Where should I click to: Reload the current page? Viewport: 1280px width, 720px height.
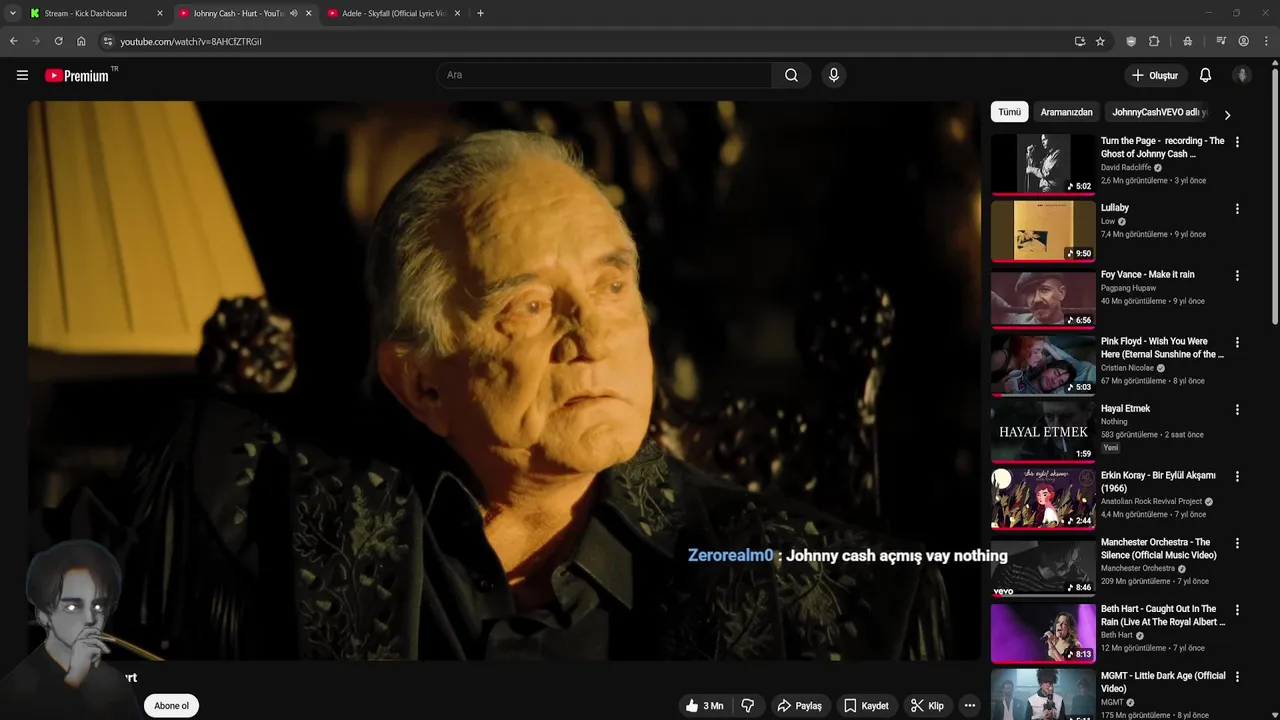pyautogui.click(x=58, y=41)
